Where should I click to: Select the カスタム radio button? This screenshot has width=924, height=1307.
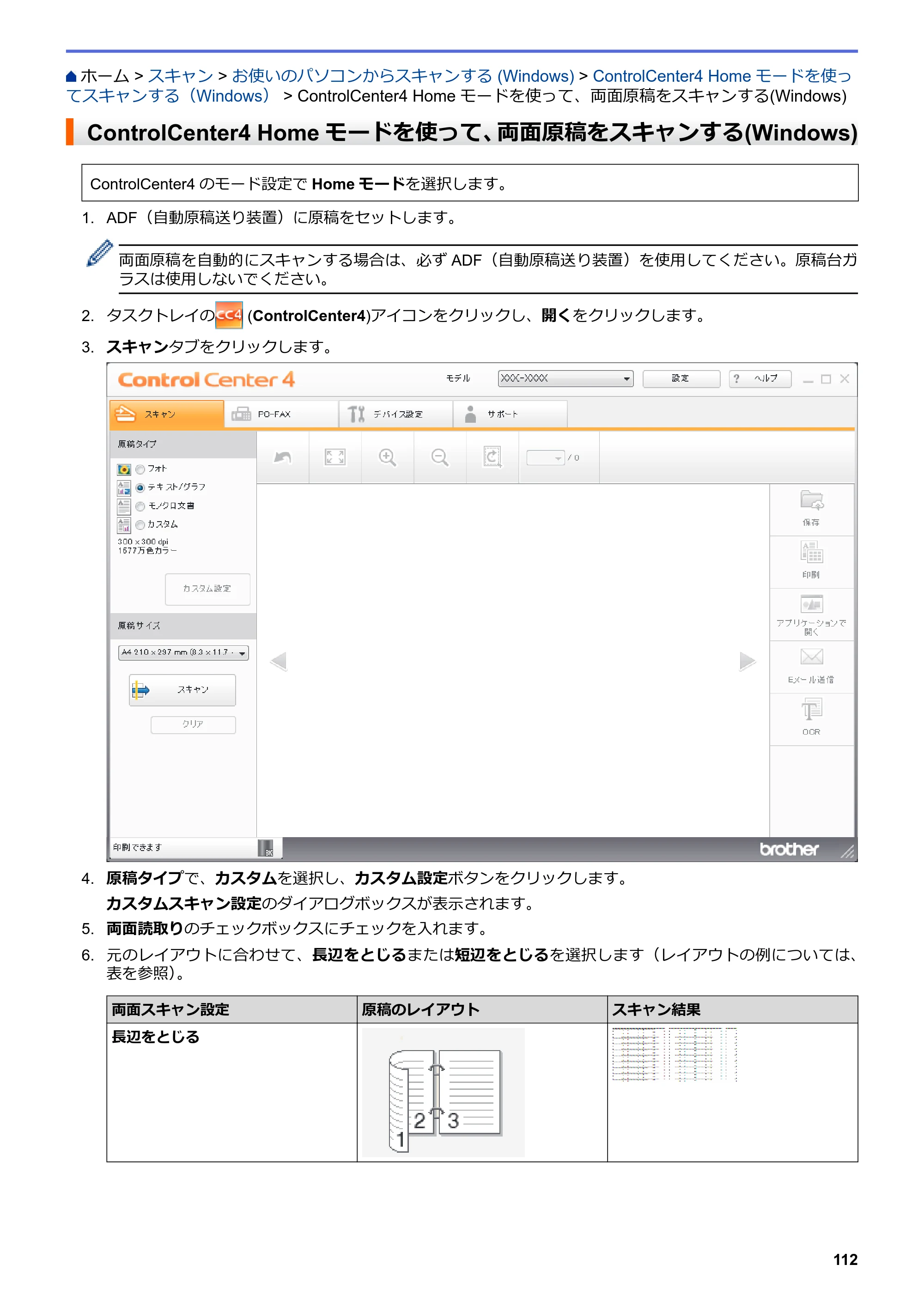pos(140,525)
